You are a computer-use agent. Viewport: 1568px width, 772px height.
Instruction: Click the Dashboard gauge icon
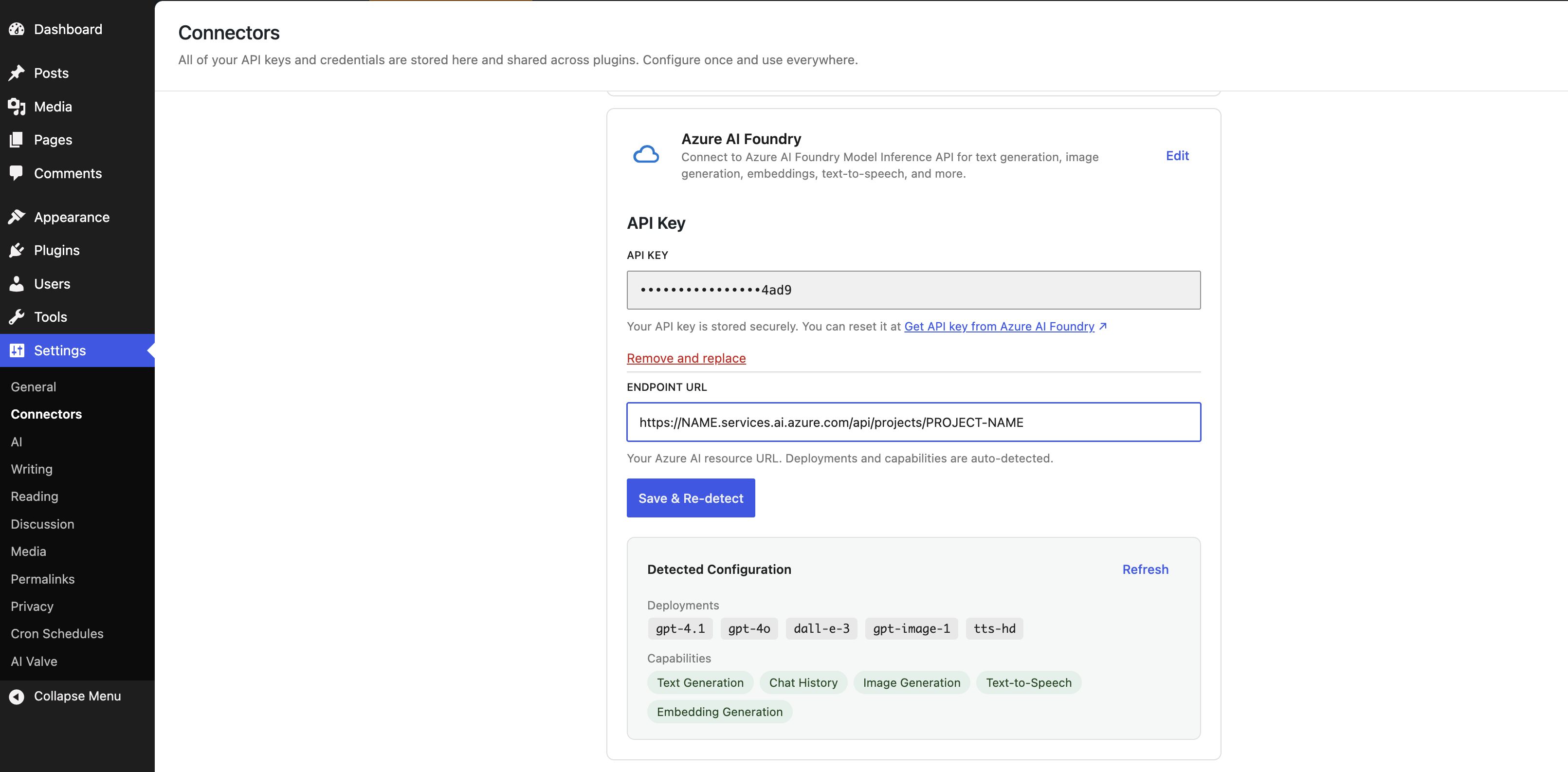(17, 29)
